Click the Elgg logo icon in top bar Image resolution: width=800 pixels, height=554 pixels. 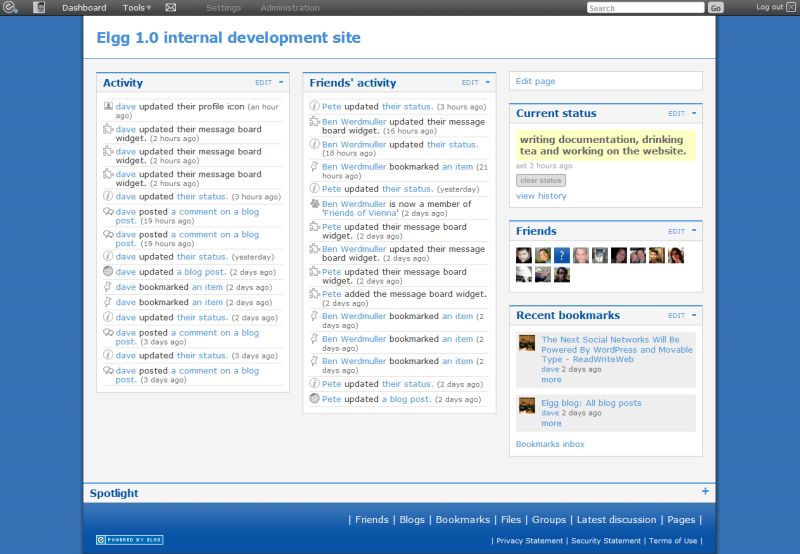(x=10, y=8)
